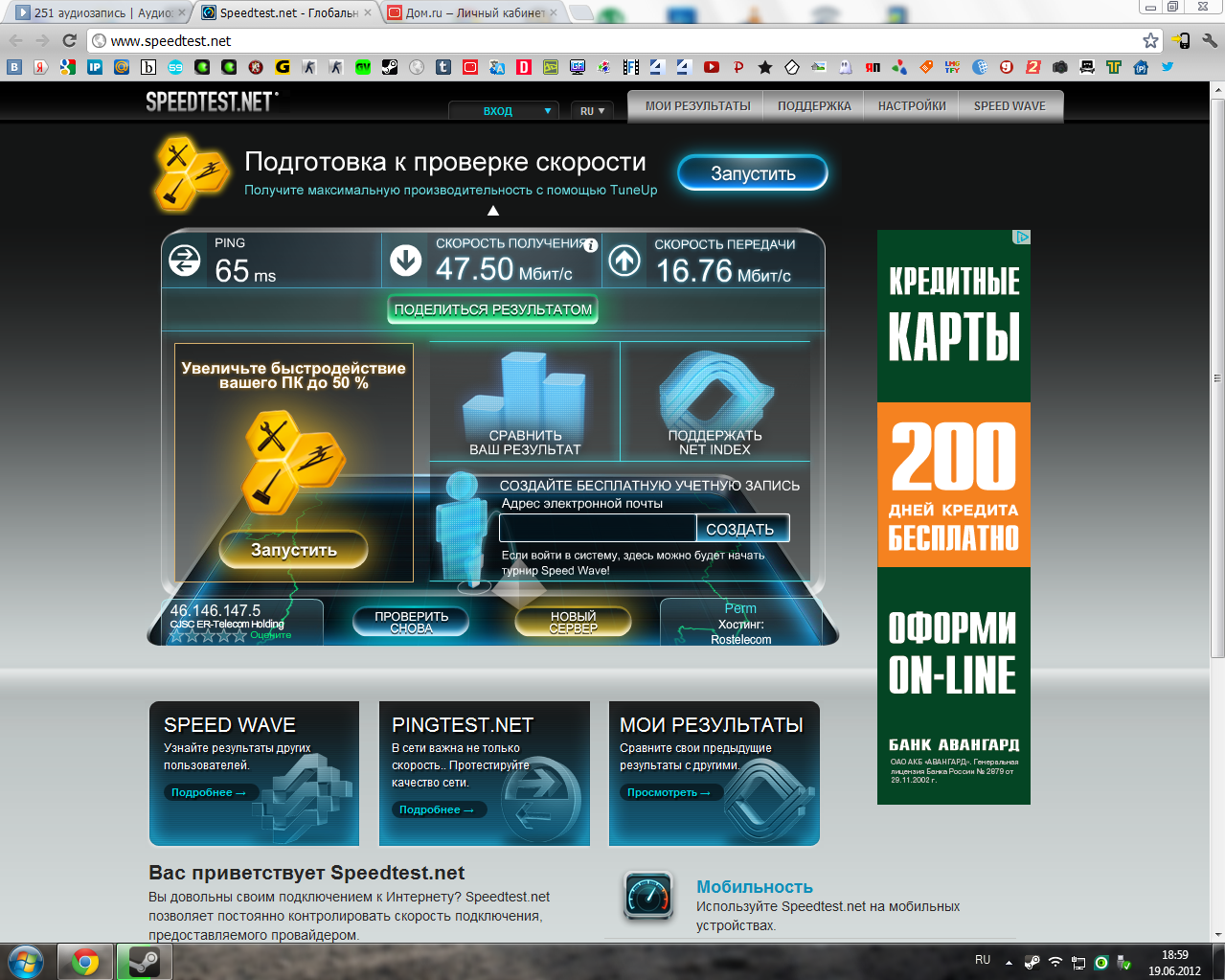
Task: Reload the Speedtest page
Action: pos(69,40)
